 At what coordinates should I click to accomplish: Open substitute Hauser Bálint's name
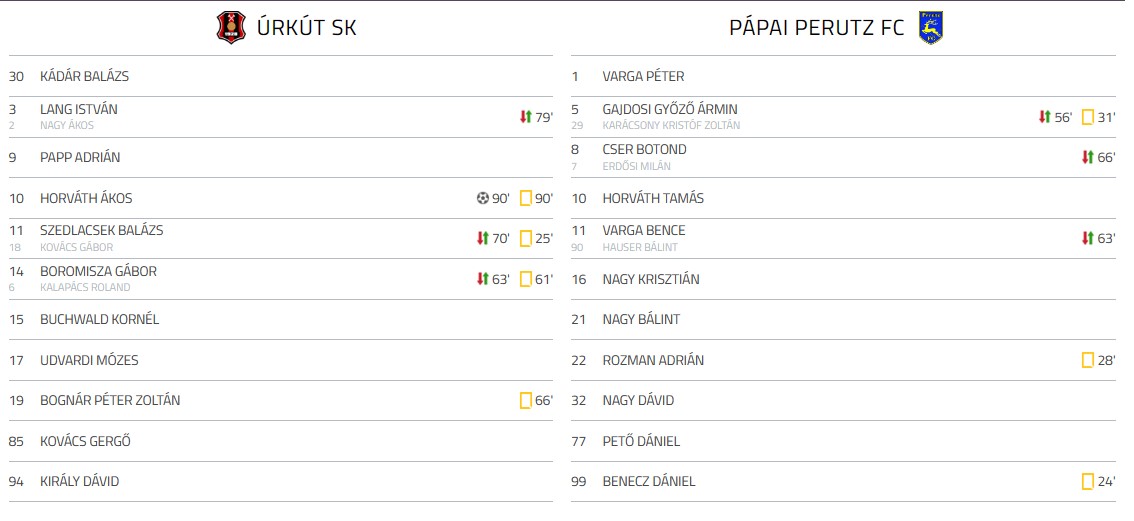pos(640,247)
